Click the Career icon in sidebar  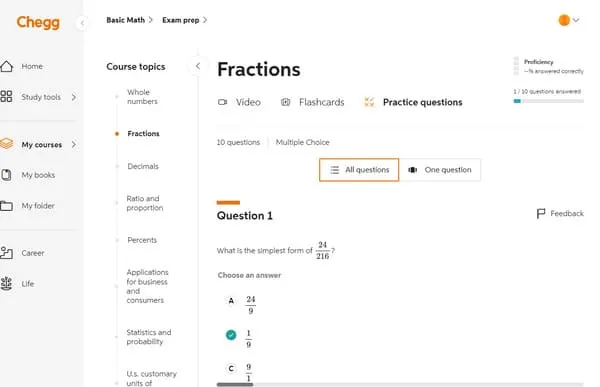[x=6, y=253]
